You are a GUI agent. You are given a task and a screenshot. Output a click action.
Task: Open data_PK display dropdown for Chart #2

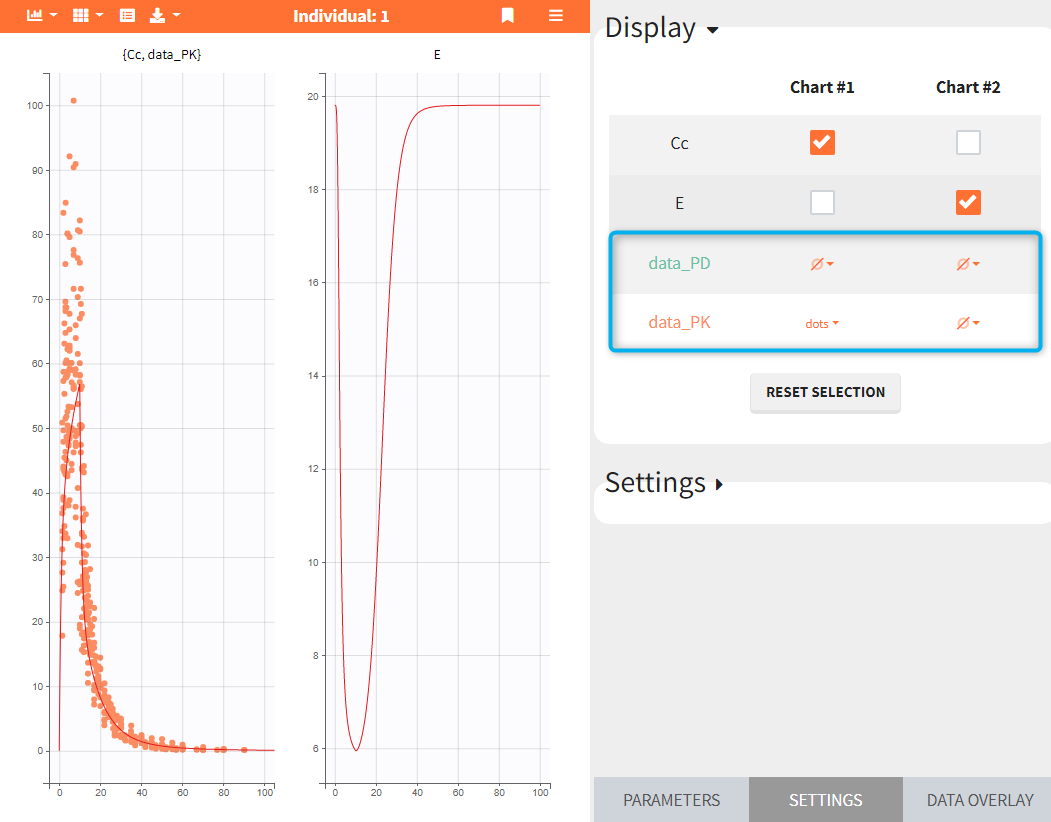click(968, 323)
